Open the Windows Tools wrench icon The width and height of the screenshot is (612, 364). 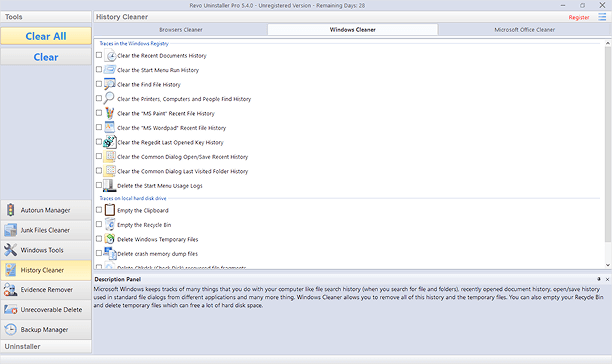(11, 250)
